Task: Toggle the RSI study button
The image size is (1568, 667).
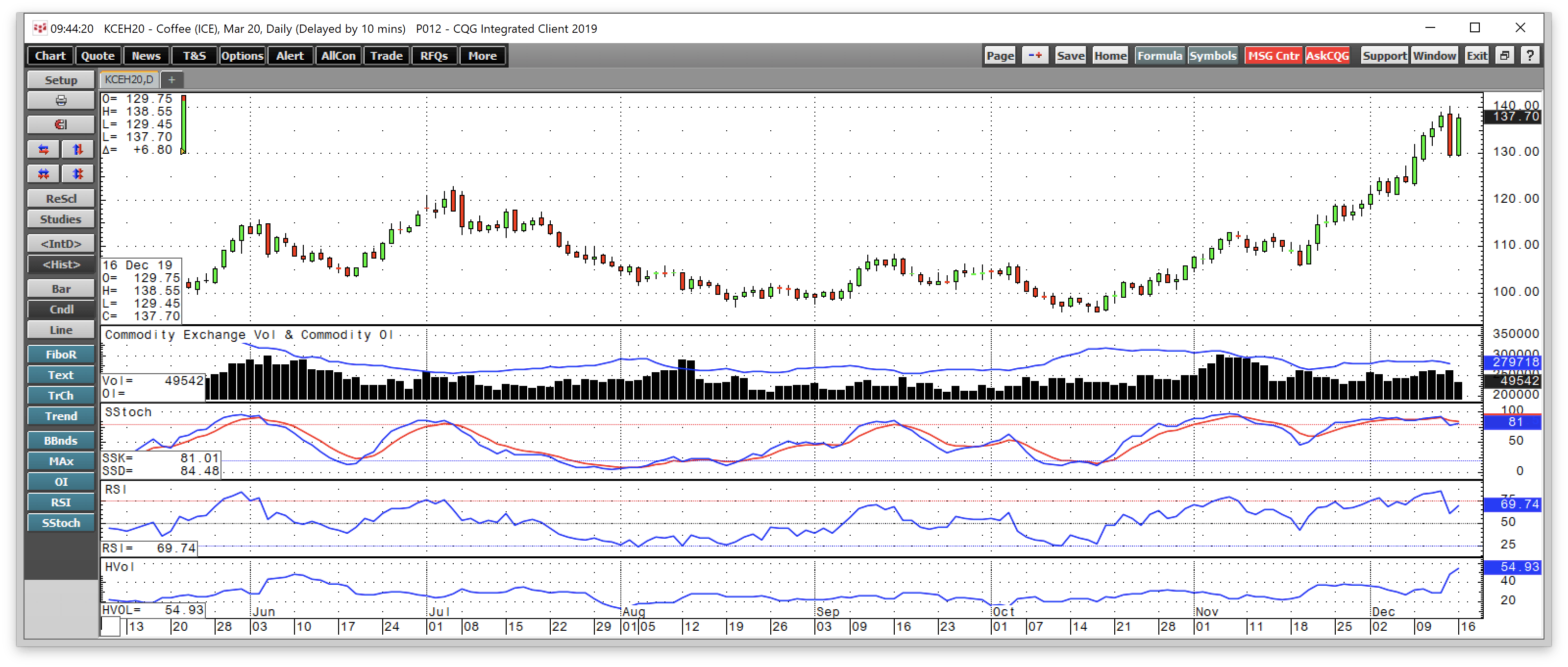Action: pos(61,502)
